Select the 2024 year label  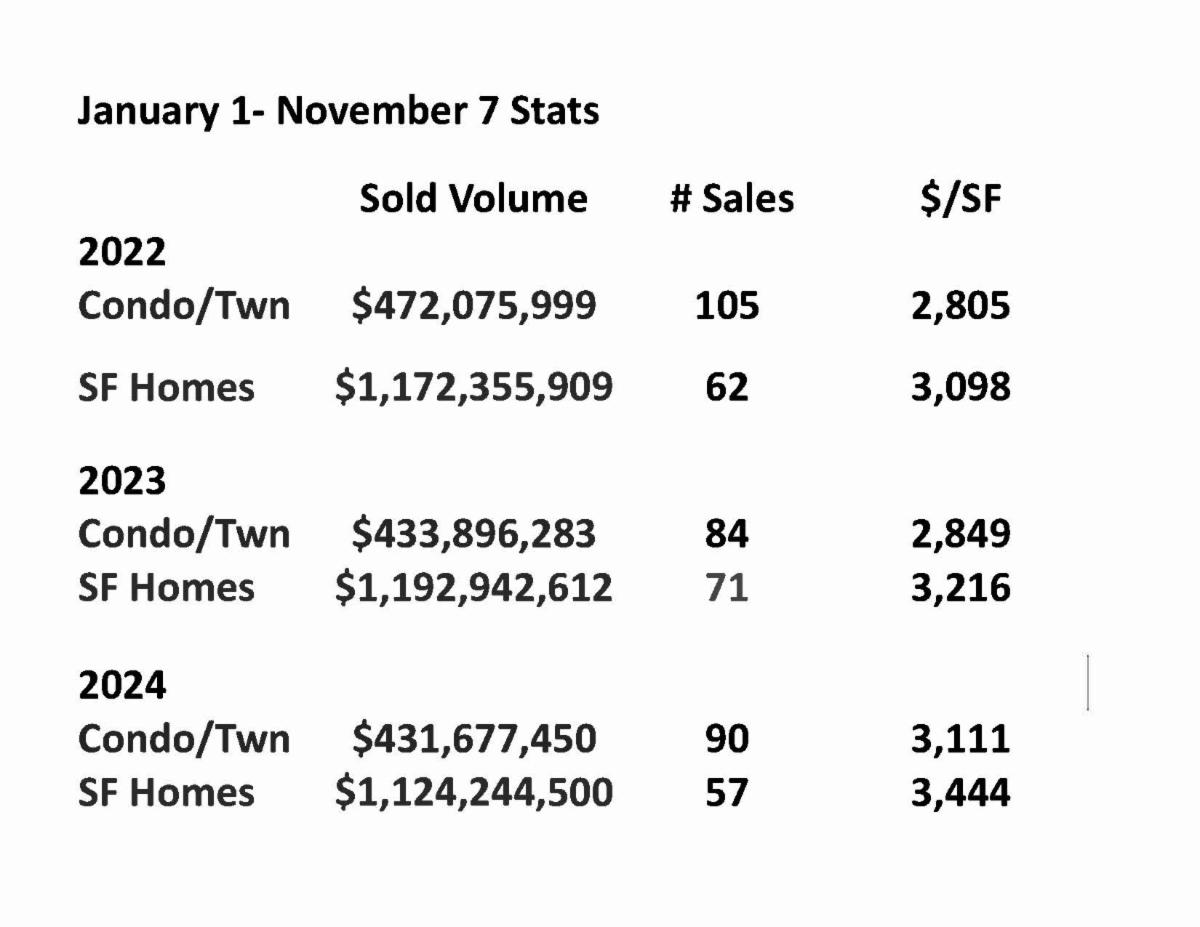[x=121, y=686]
